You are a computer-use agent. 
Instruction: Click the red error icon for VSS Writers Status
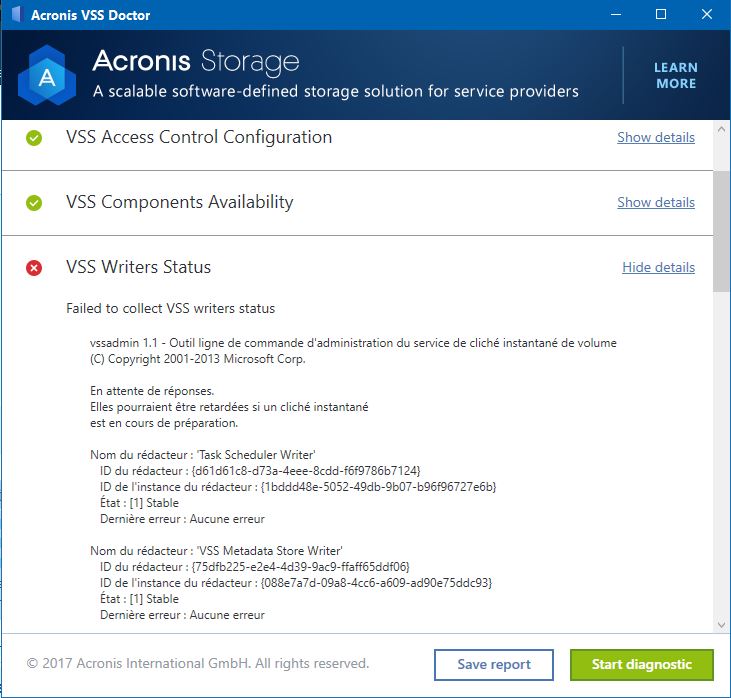(x=34, y=268)
